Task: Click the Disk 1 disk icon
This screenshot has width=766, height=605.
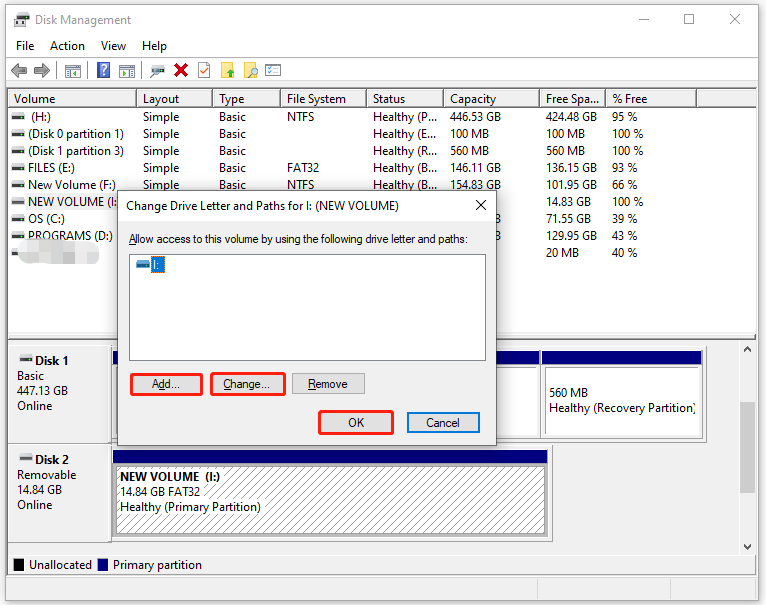Action: tap(25, 359)
